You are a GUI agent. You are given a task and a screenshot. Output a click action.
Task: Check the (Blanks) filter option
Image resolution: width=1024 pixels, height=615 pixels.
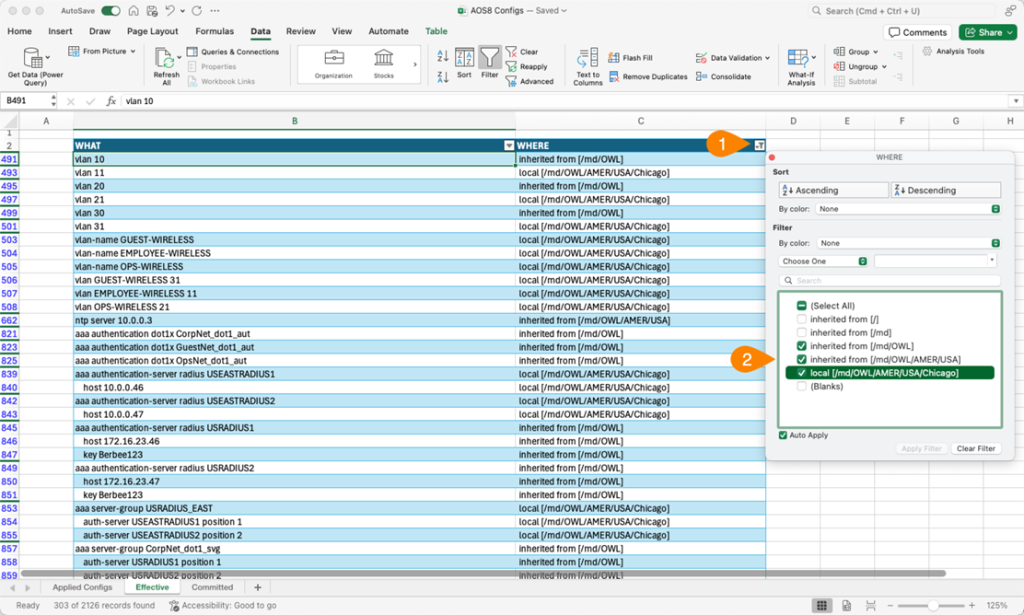pyautogui.click(x=802, y=386)
